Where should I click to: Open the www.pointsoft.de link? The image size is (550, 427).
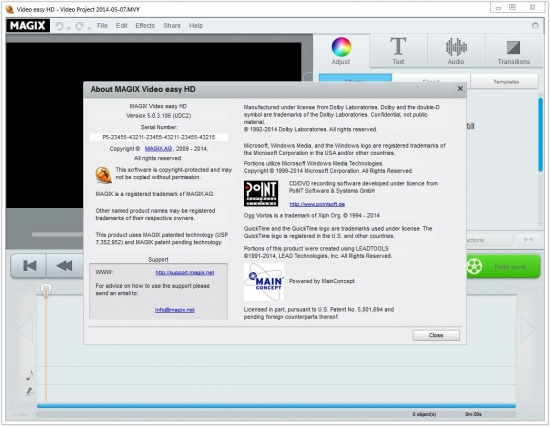[317, 204]
